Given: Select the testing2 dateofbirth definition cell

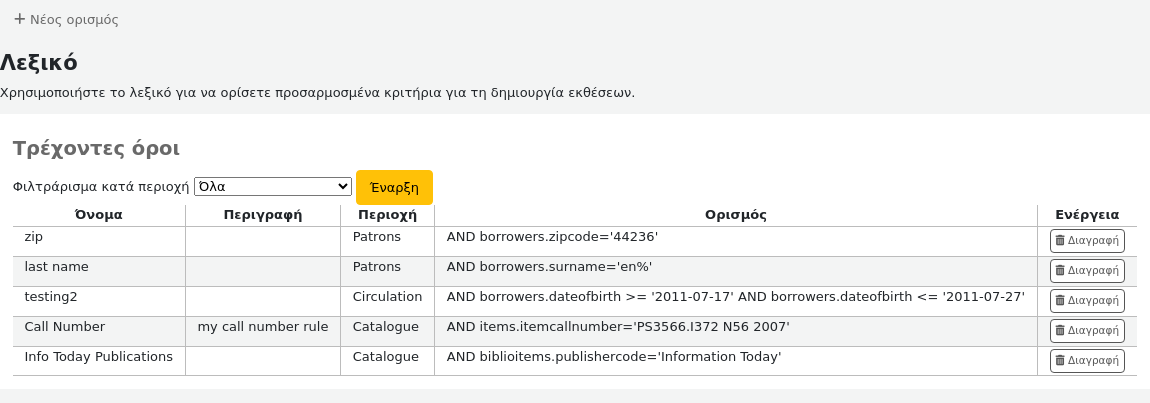Looking at the screenshot, I should (x=735, y=297).
